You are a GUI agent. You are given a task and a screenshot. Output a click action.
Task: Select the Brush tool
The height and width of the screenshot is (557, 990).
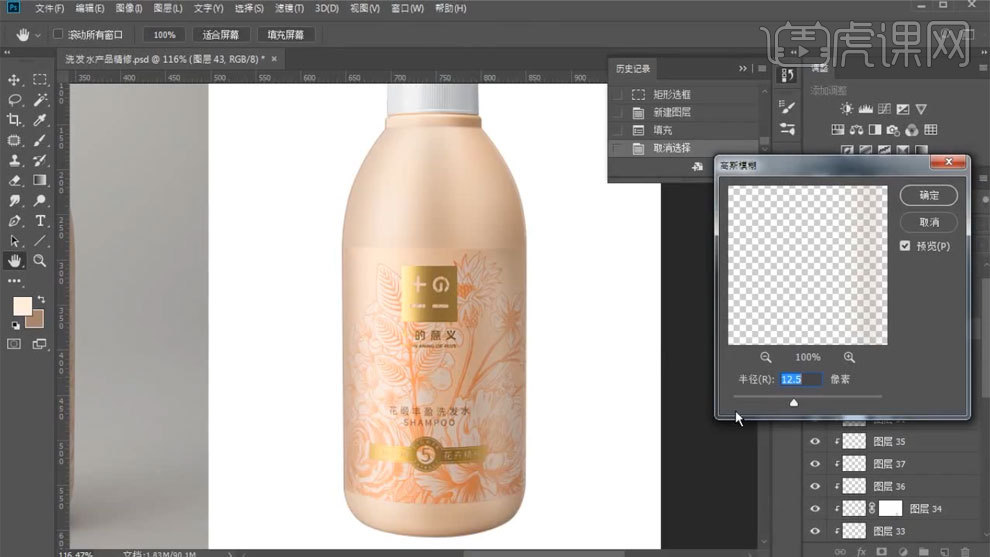tap(40, 140)
